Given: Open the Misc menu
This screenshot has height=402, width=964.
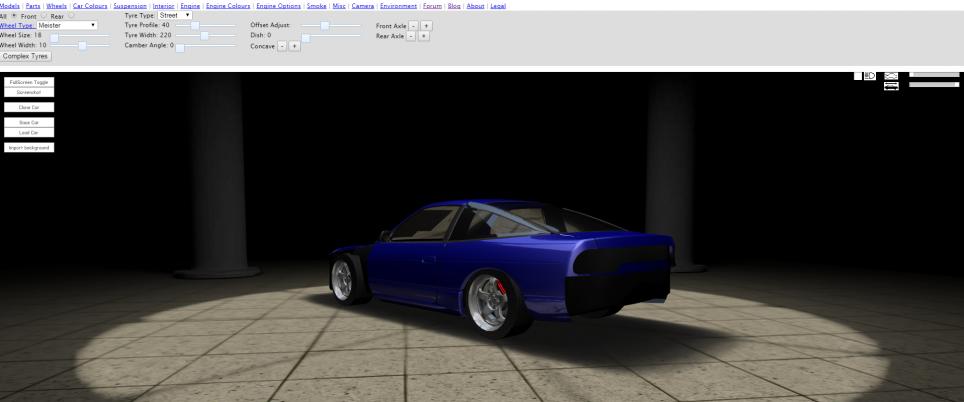Looking at the screenshot, I should [x=339, y=6].
